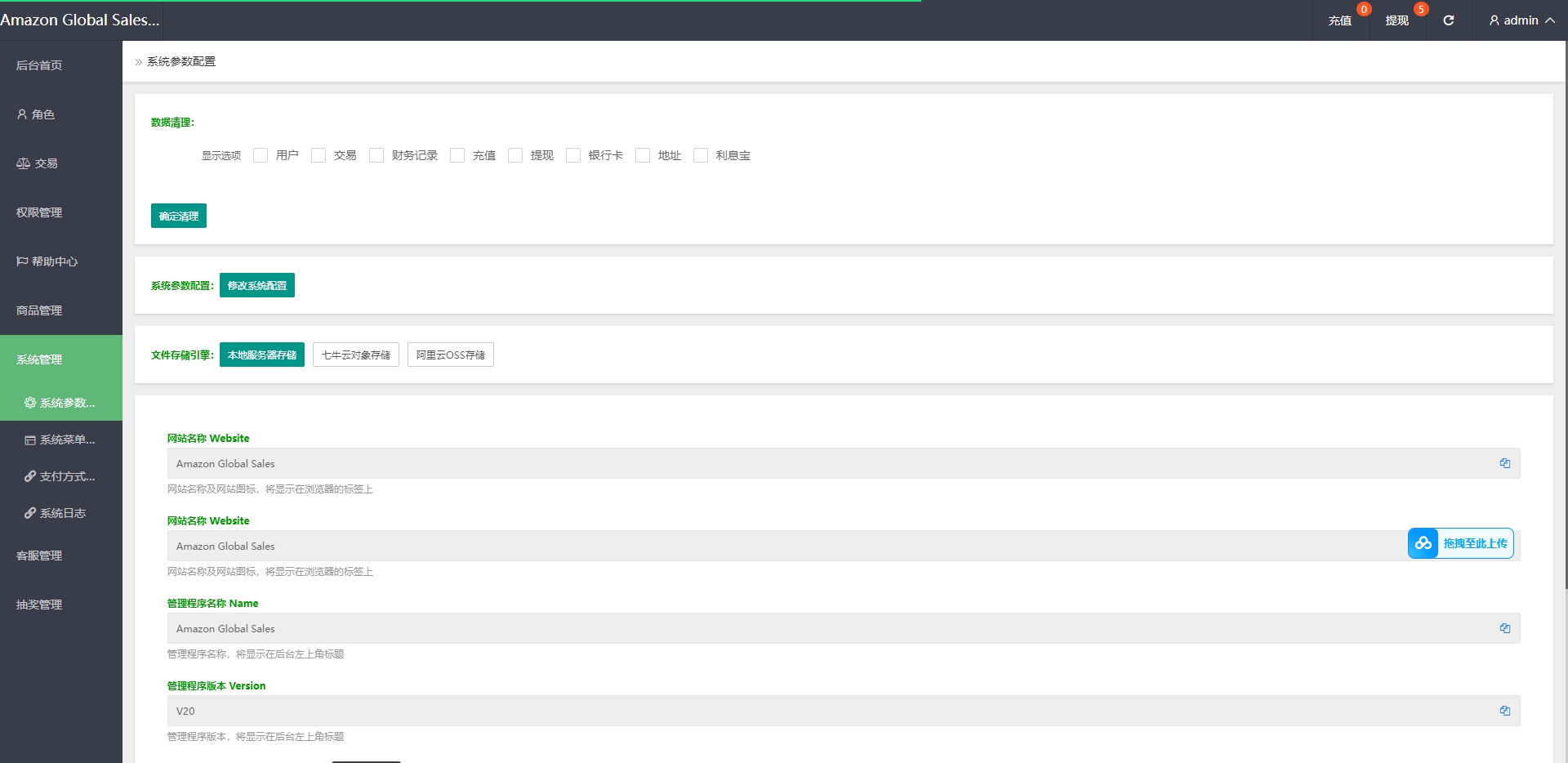1568x763 pixels.
Task: Click the refresh icon in top bar
Action: (x=1448, y=20)
